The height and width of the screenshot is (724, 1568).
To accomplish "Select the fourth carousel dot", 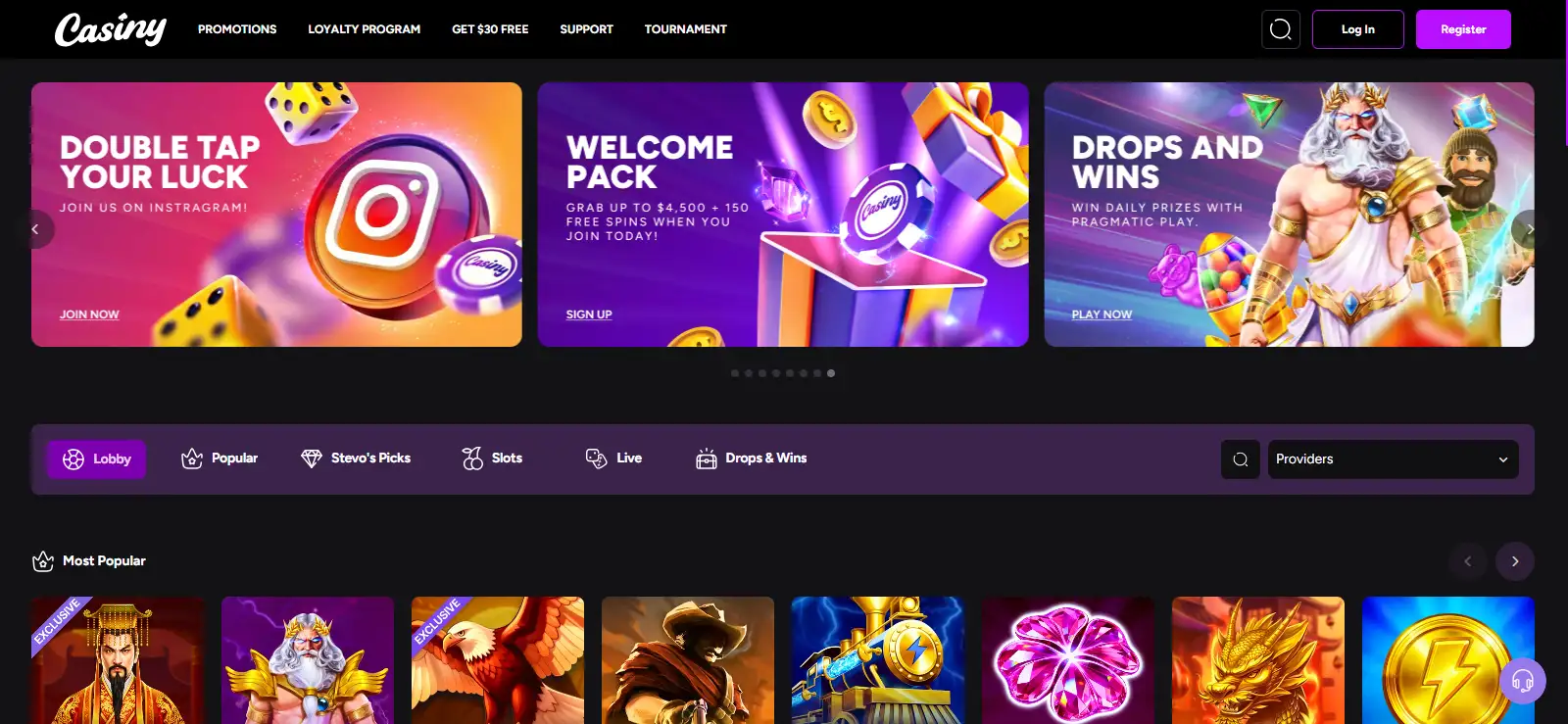I will 776,373.
